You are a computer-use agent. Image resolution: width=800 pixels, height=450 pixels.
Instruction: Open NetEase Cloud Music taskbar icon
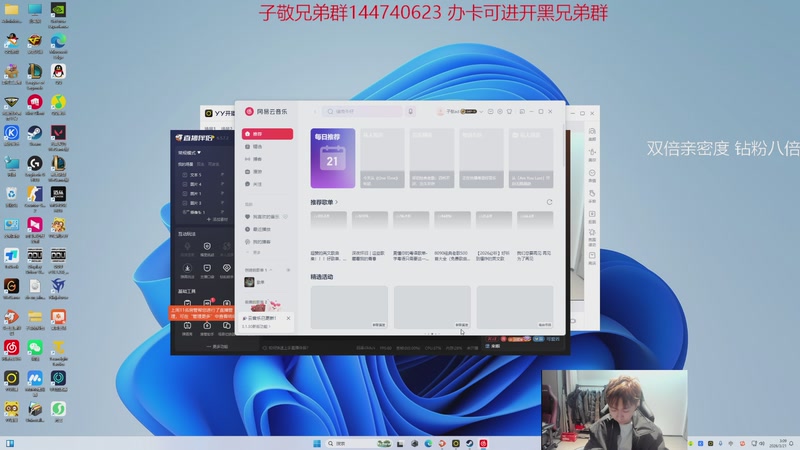pyautogui.click(x=483, y=443)
